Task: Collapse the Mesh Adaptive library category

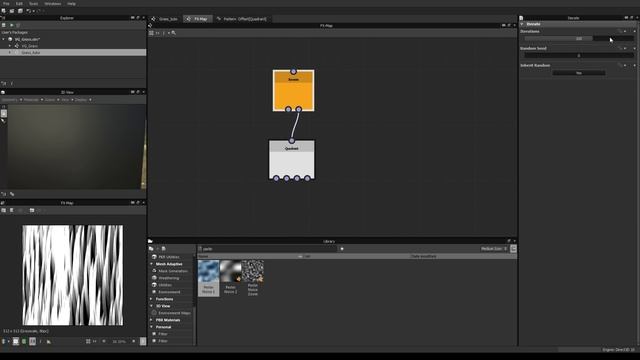Action: coord(151,264)
